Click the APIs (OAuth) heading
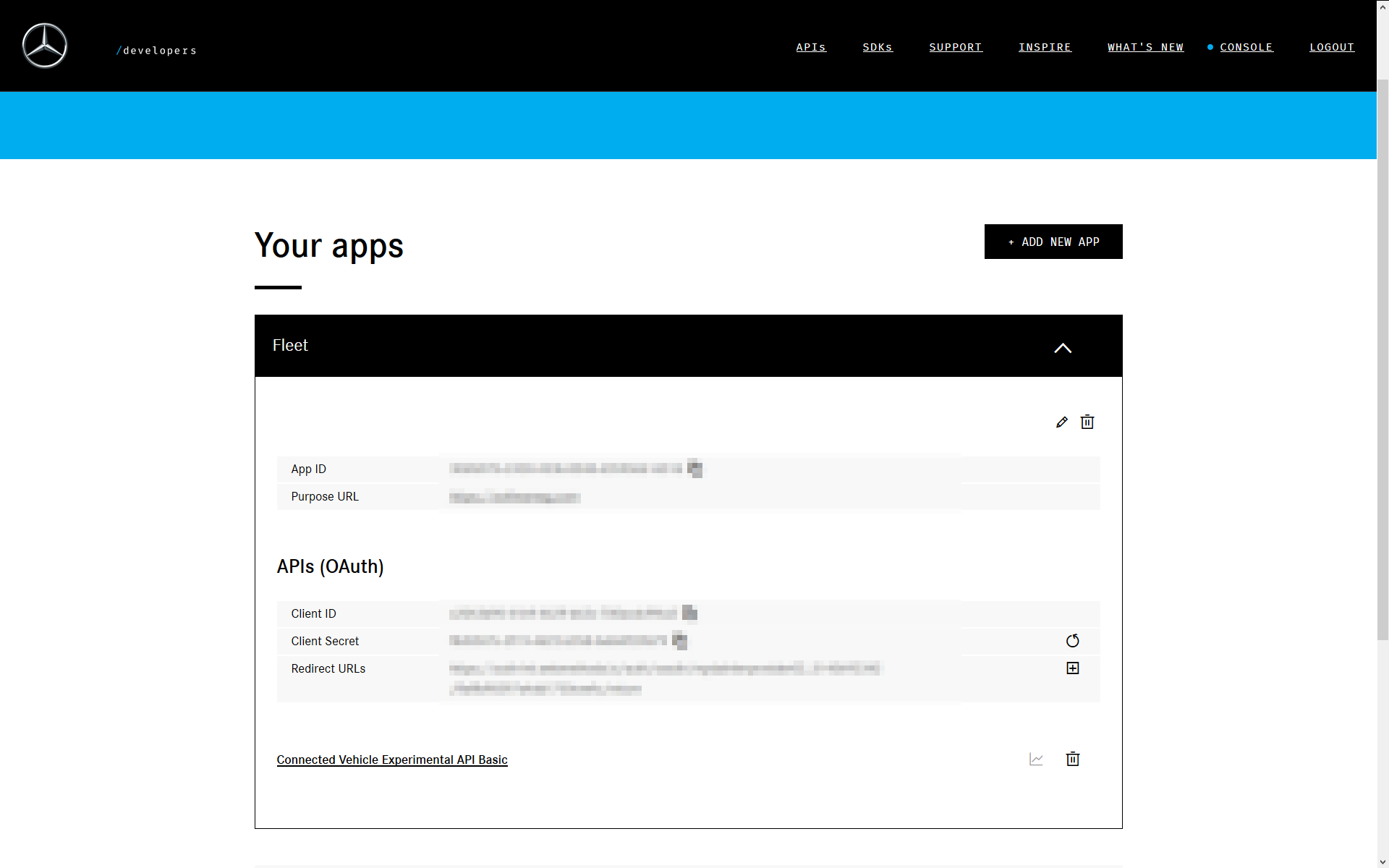The image size is (1389, 868). (330, 566)
